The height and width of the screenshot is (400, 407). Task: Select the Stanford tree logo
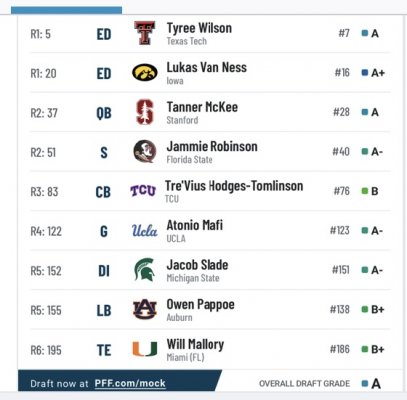tap(145, 112)
